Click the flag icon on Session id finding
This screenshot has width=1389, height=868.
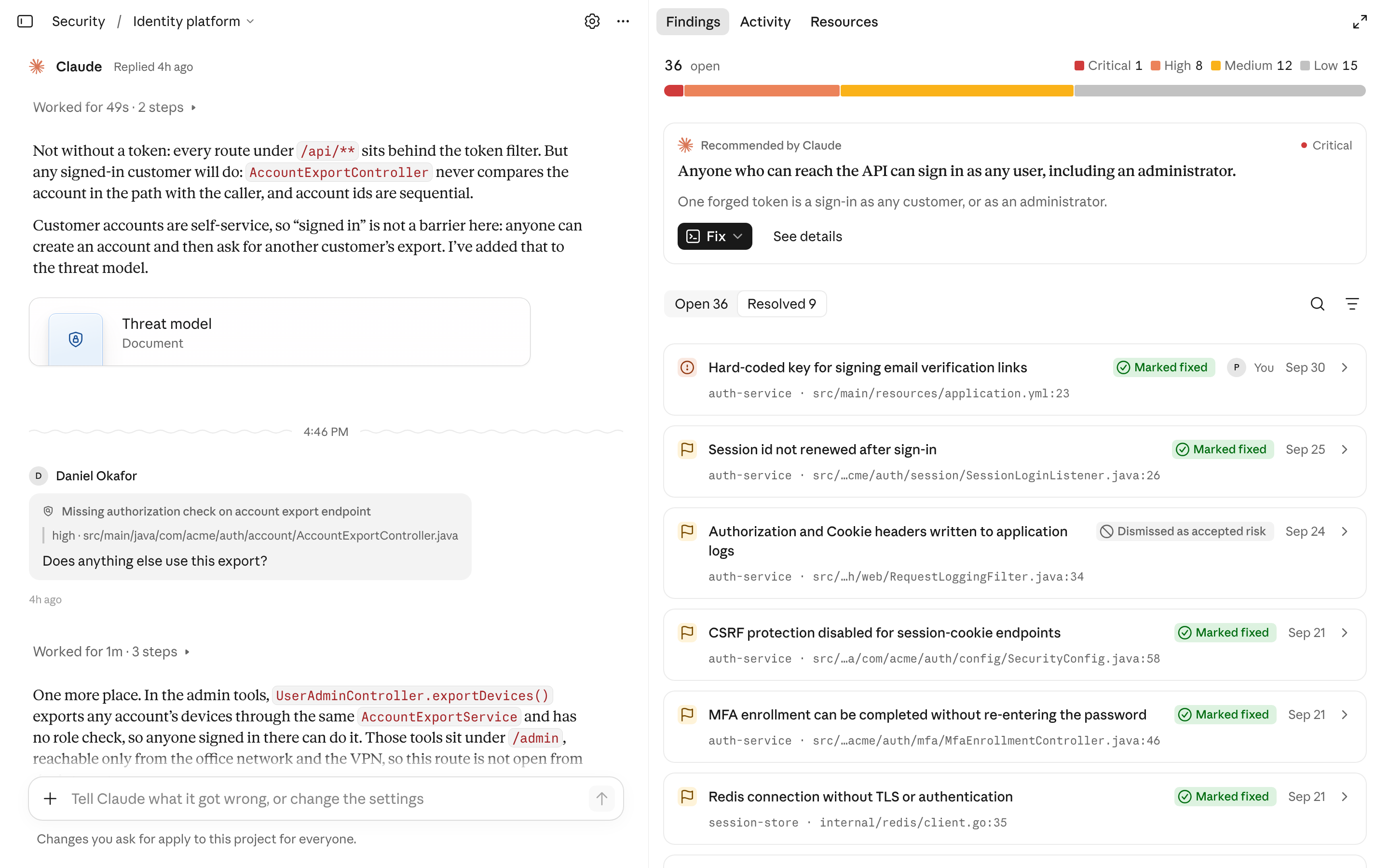[687, 449]
